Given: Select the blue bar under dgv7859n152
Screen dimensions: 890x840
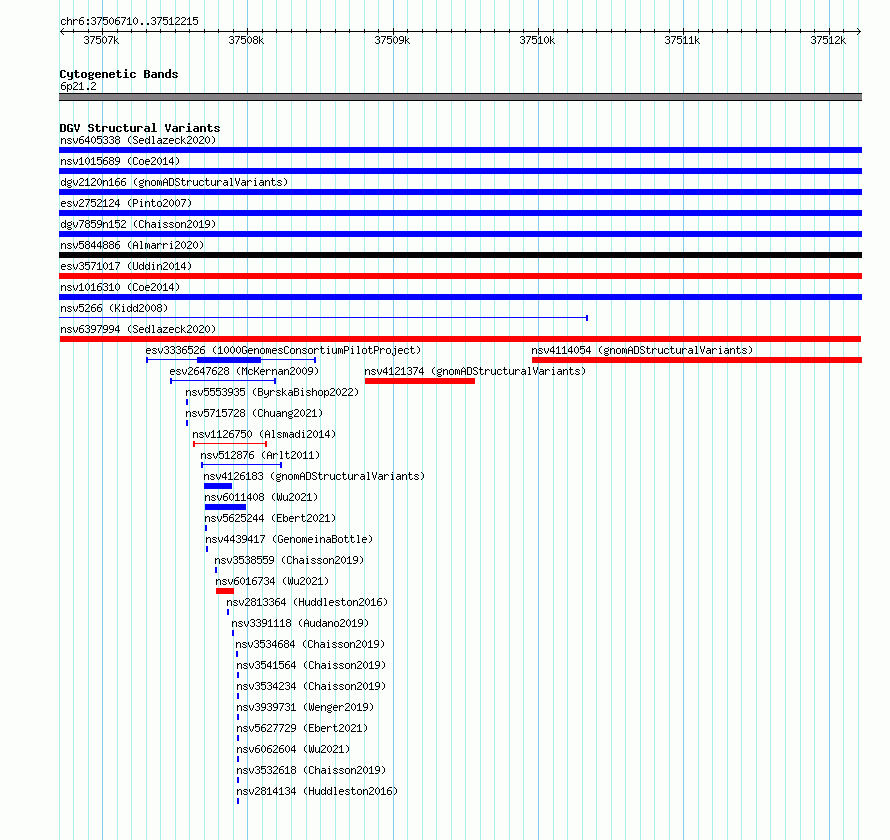Looking at the screenshot, I should [x=460, y=234].
